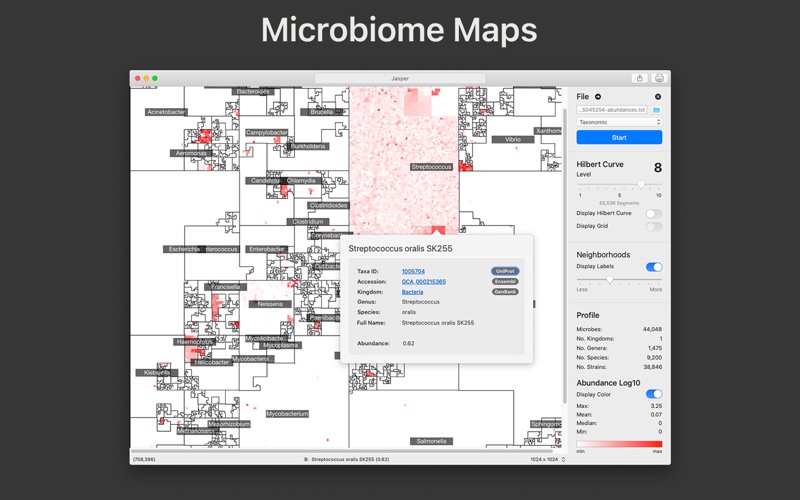Viewport: 800px width, 500px height.
Task: Click the Francisella map label
Action: tap(226, 287)
